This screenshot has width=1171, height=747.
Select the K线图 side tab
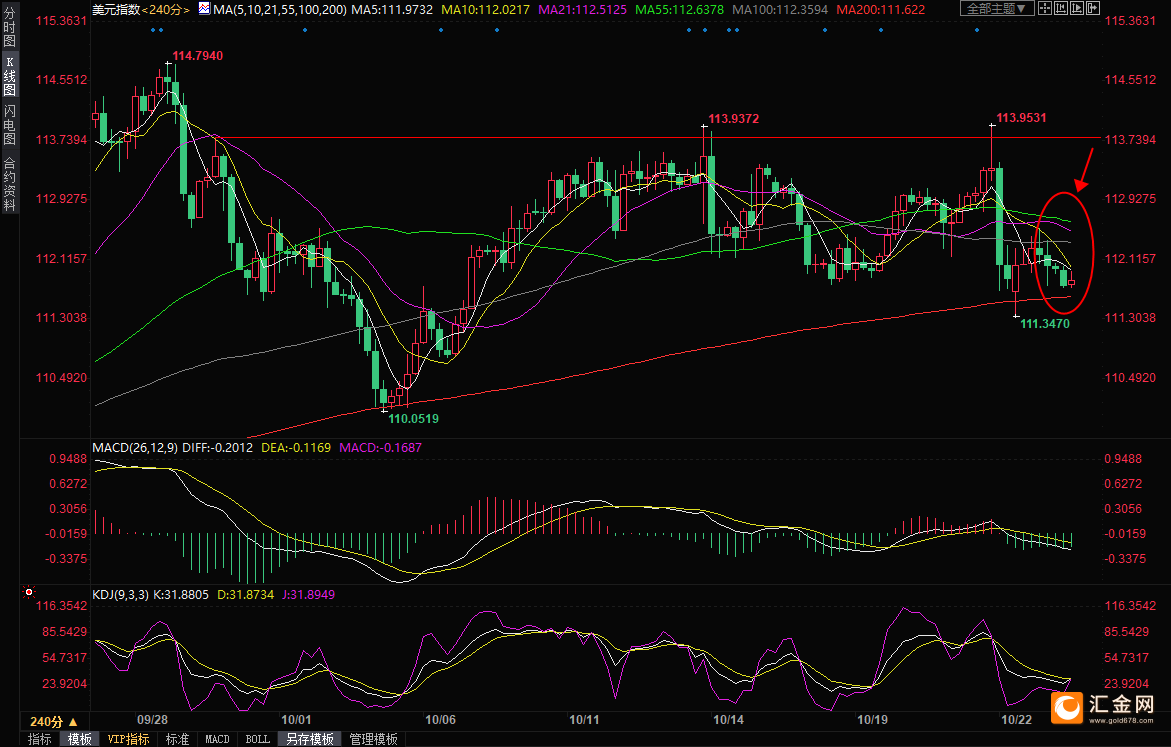click(x=9, y=76)
